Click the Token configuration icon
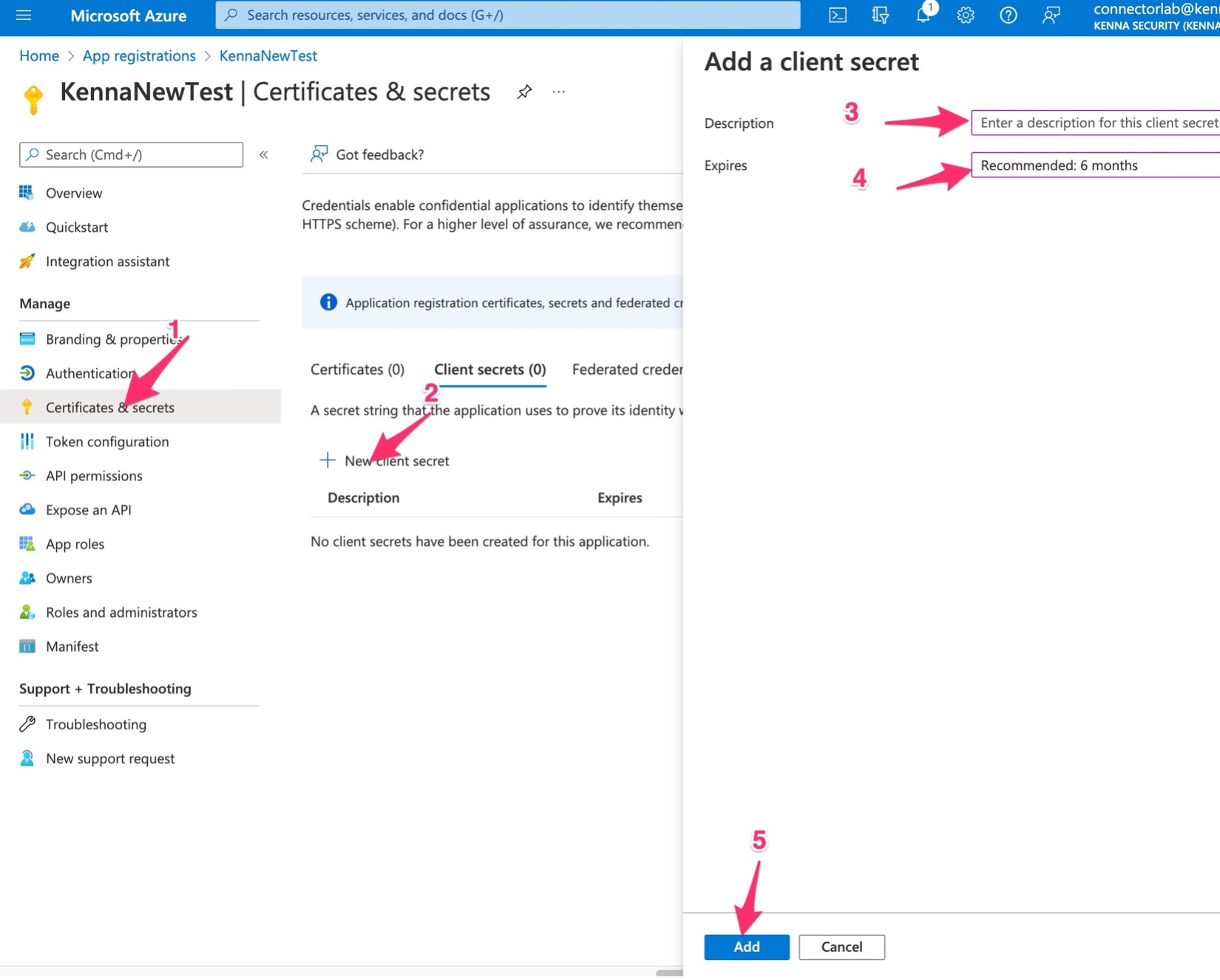Viewport: 1220px width, 980px height. (x=27, y=441)
